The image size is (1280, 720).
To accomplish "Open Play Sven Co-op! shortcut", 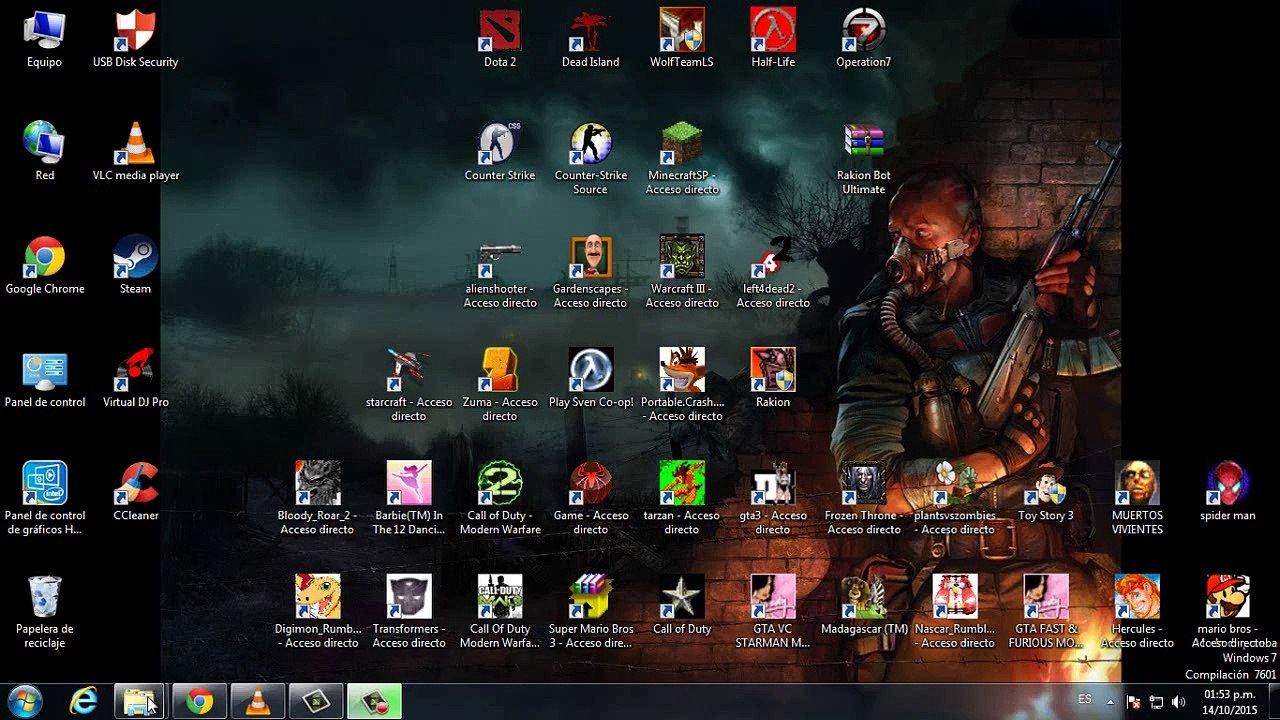I will click(591, 379).
